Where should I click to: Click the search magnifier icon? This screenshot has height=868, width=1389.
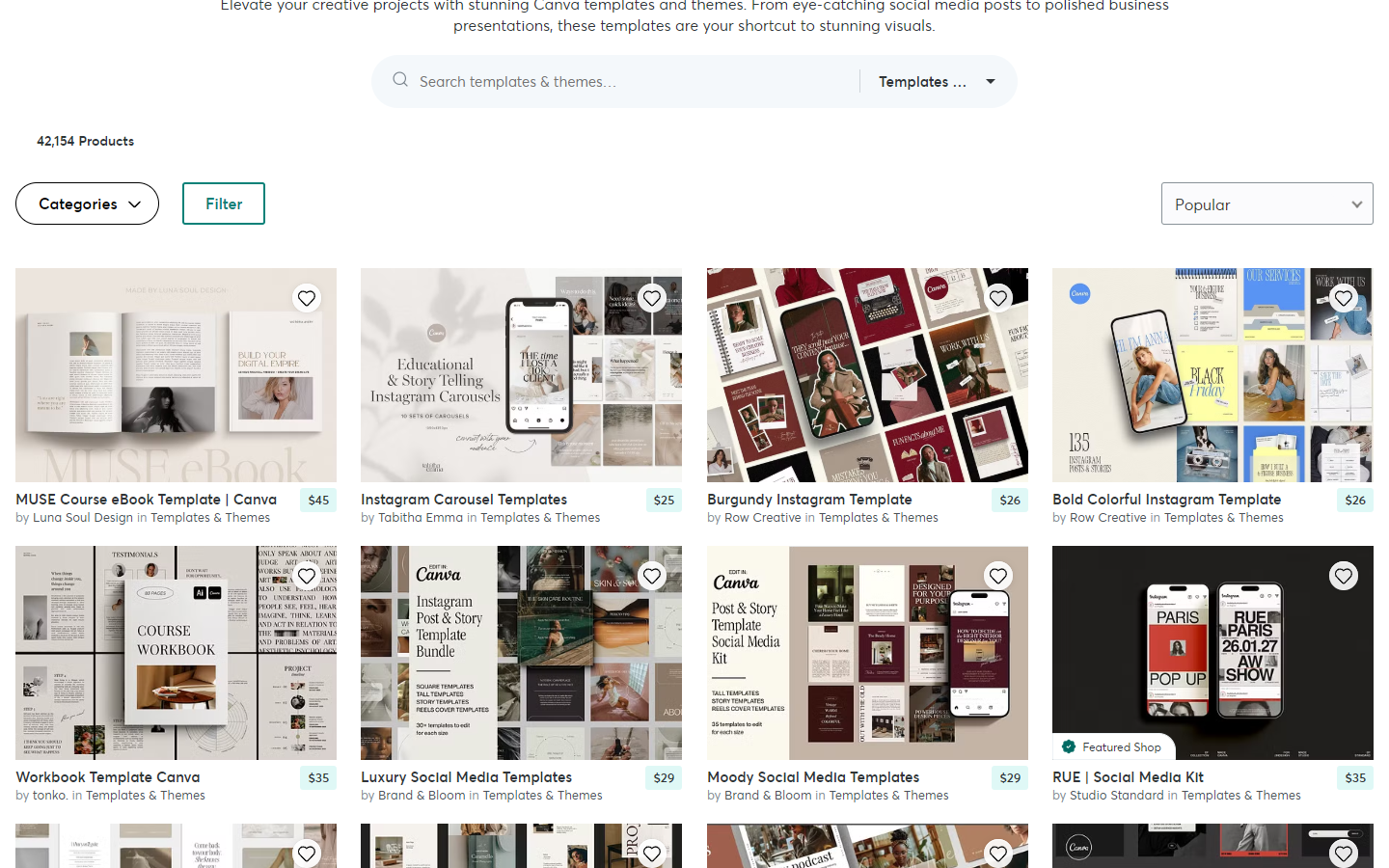(399, 80)
